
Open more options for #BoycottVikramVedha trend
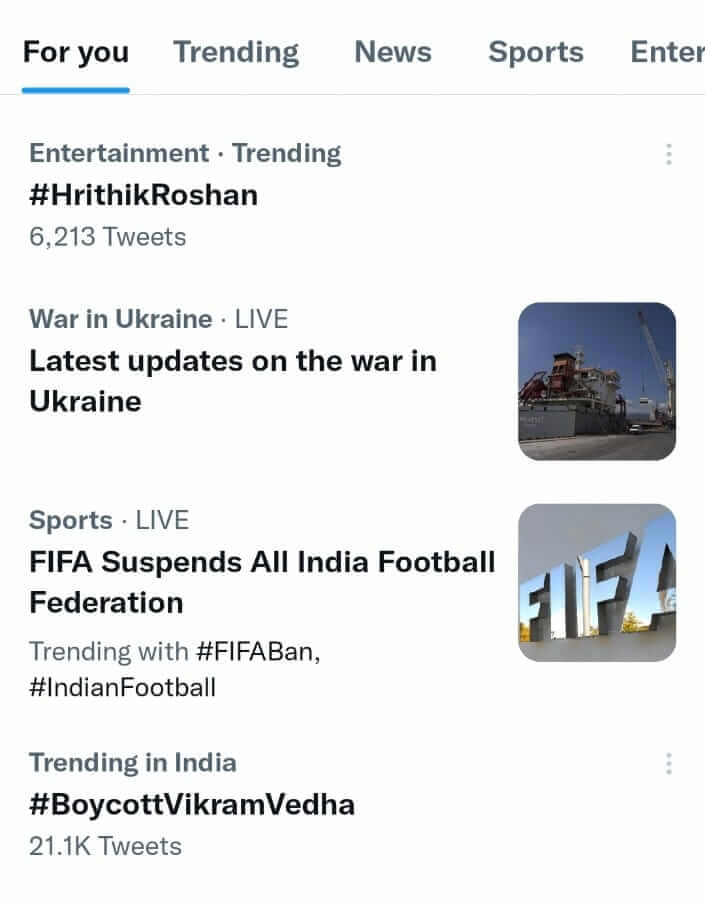668,764
